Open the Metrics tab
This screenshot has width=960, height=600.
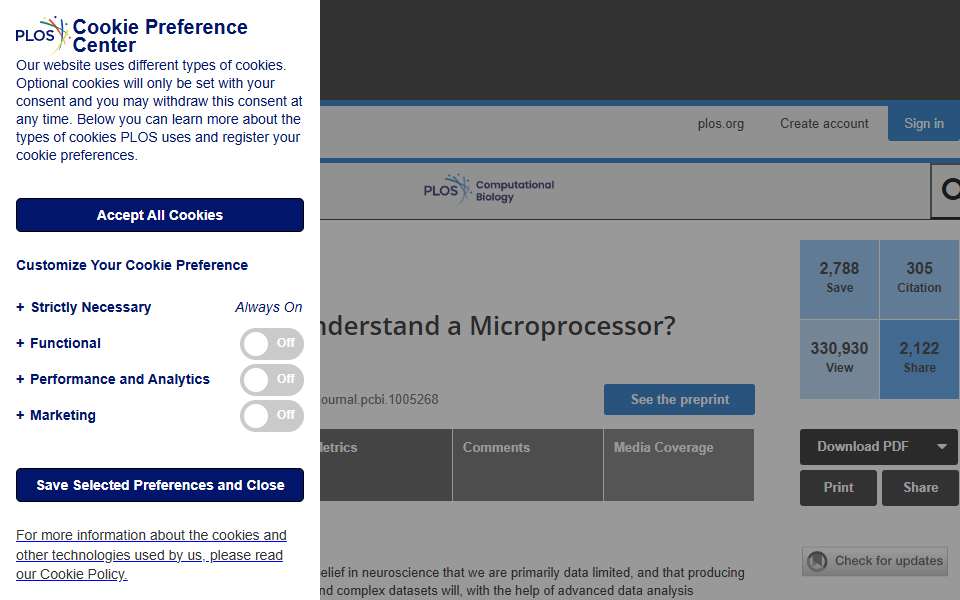pos(386,465)
